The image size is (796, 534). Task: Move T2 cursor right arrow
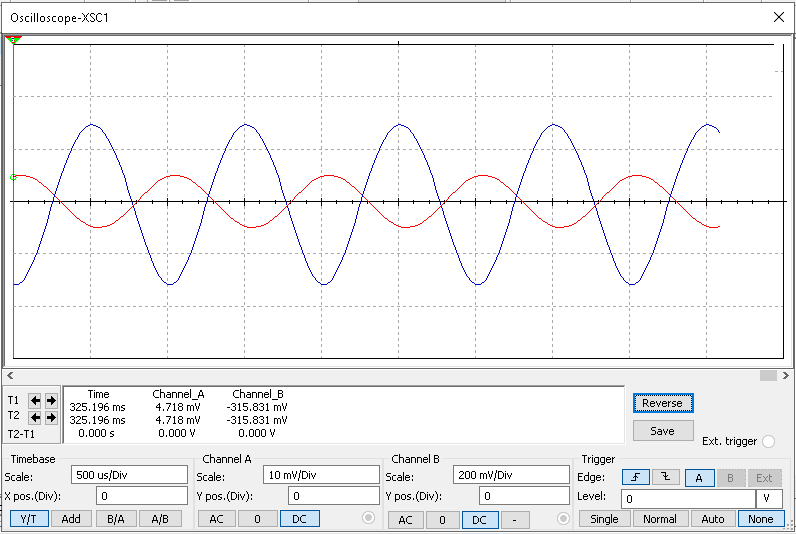[51, 418]
